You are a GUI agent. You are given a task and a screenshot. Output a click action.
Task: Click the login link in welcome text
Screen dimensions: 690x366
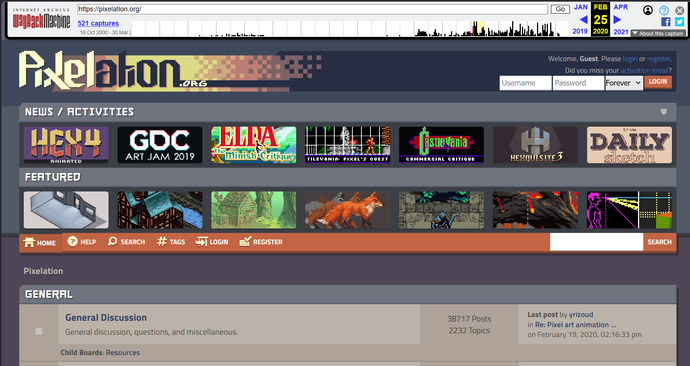[630, 59]
